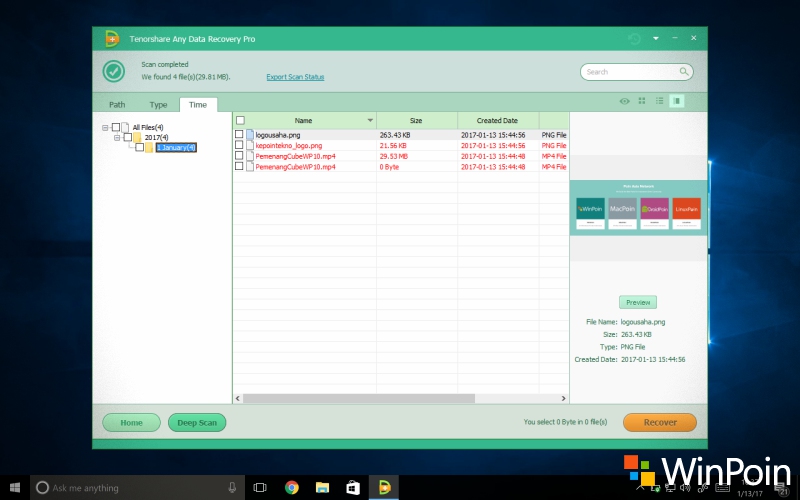The image size is (800, 500).
Task: Collapse the All Files(4) tree node
Action: [105, 128]
